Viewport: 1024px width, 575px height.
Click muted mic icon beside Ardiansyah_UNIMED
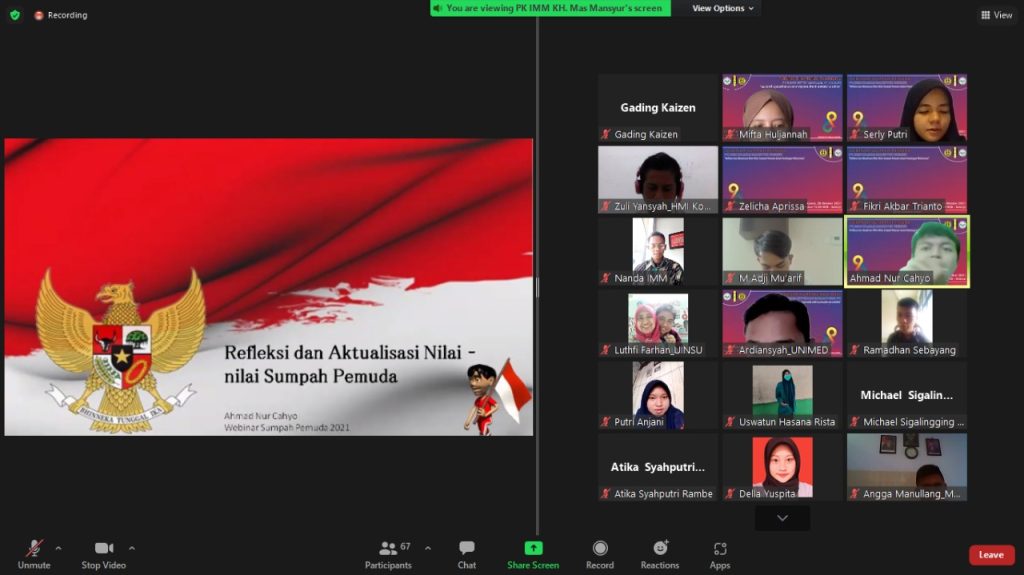(730, 350)
